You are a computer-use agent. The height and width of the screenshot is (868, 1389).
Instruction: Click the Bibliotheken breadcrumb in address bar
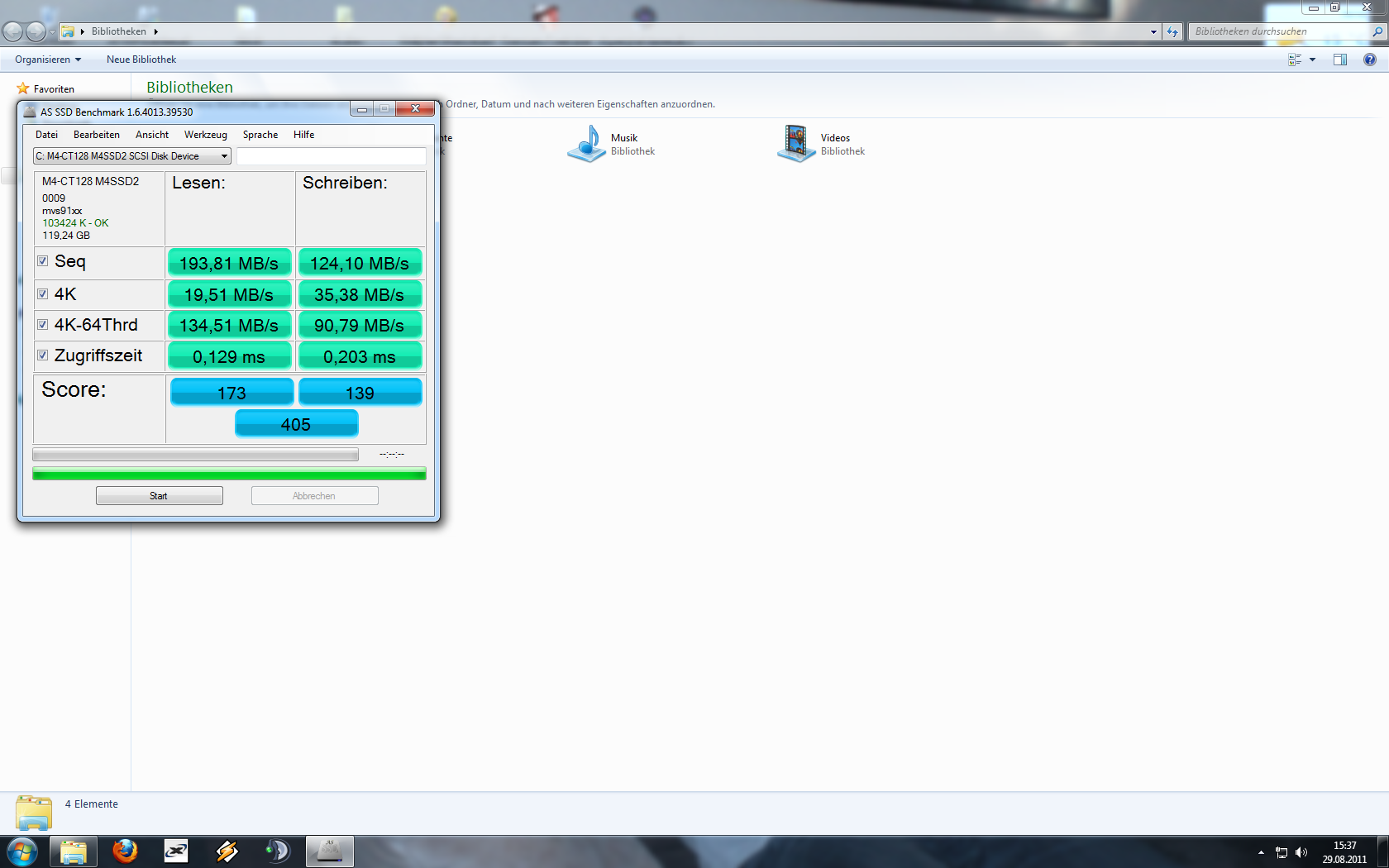pos(119,31)
